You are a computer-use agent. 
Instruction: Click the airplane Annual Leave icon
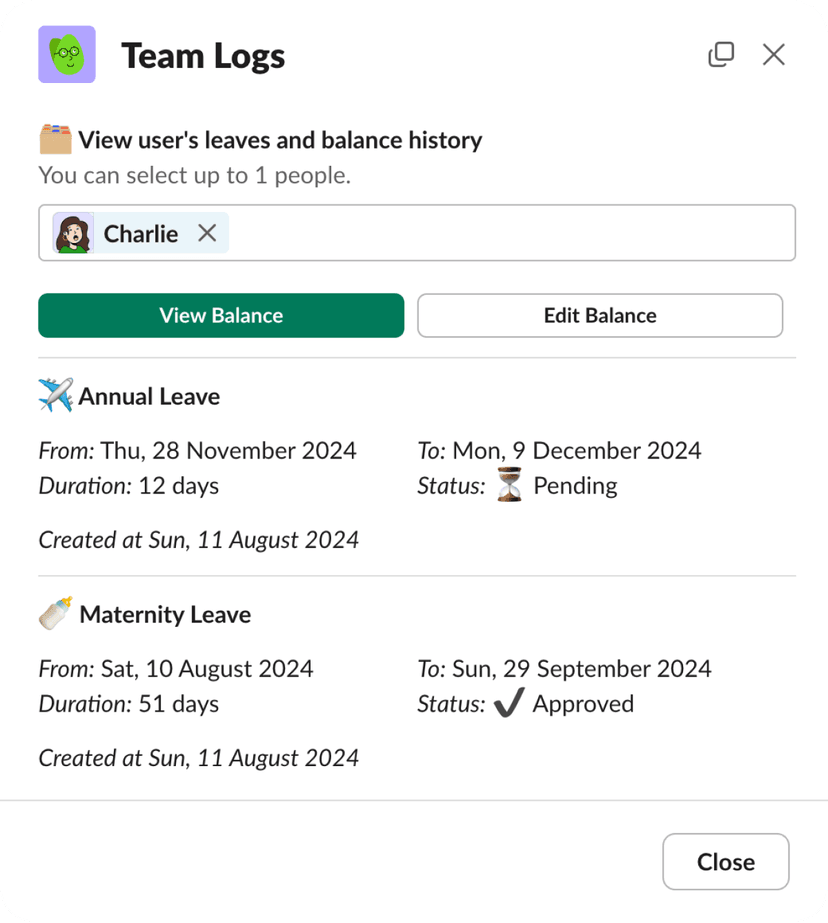(56, 396)
